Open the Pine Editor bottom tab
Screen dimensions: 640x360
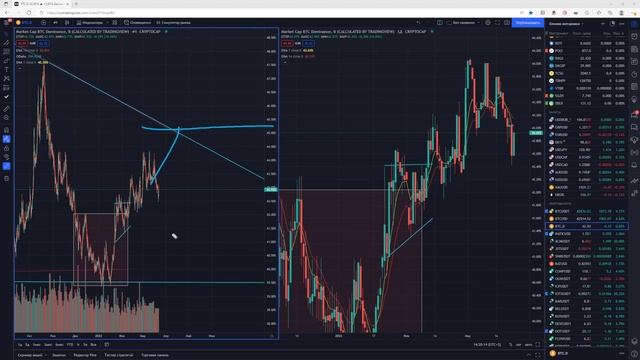tap(85, 356)
